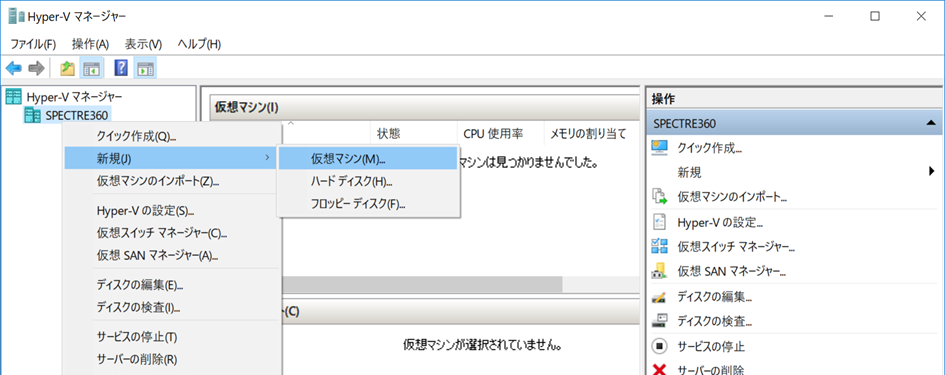The height and width of the screenshot is (375, 945).
Task: Open the 表示(V) menu
Action: pos(143,44)
